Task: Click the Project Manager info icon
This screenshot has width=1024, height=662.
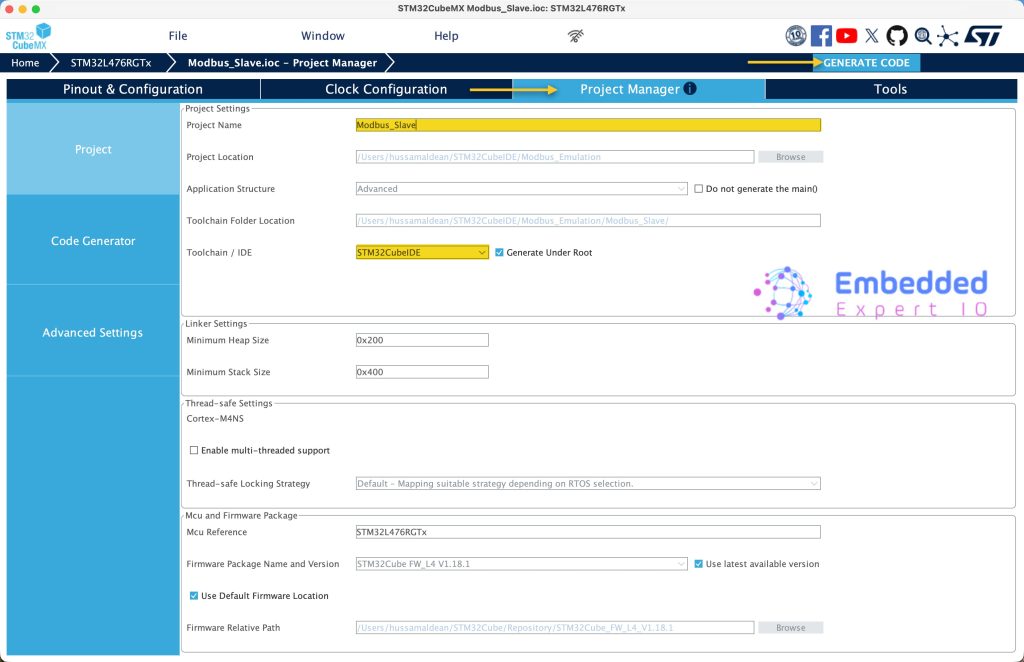Action: click(690, 89)
